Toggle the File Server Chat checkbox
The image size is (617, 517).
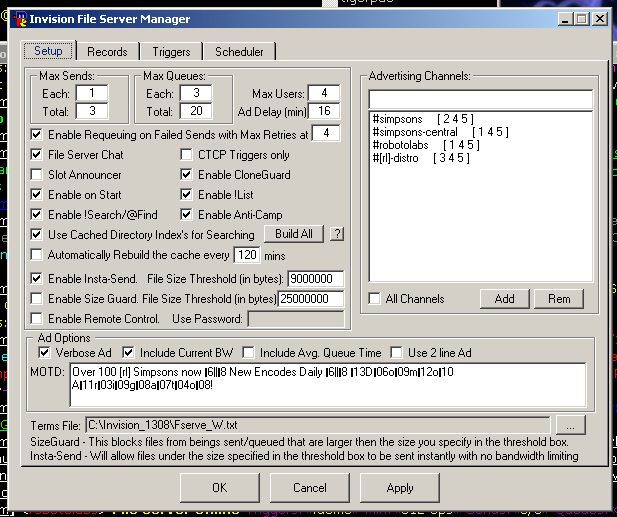[38, 155]
